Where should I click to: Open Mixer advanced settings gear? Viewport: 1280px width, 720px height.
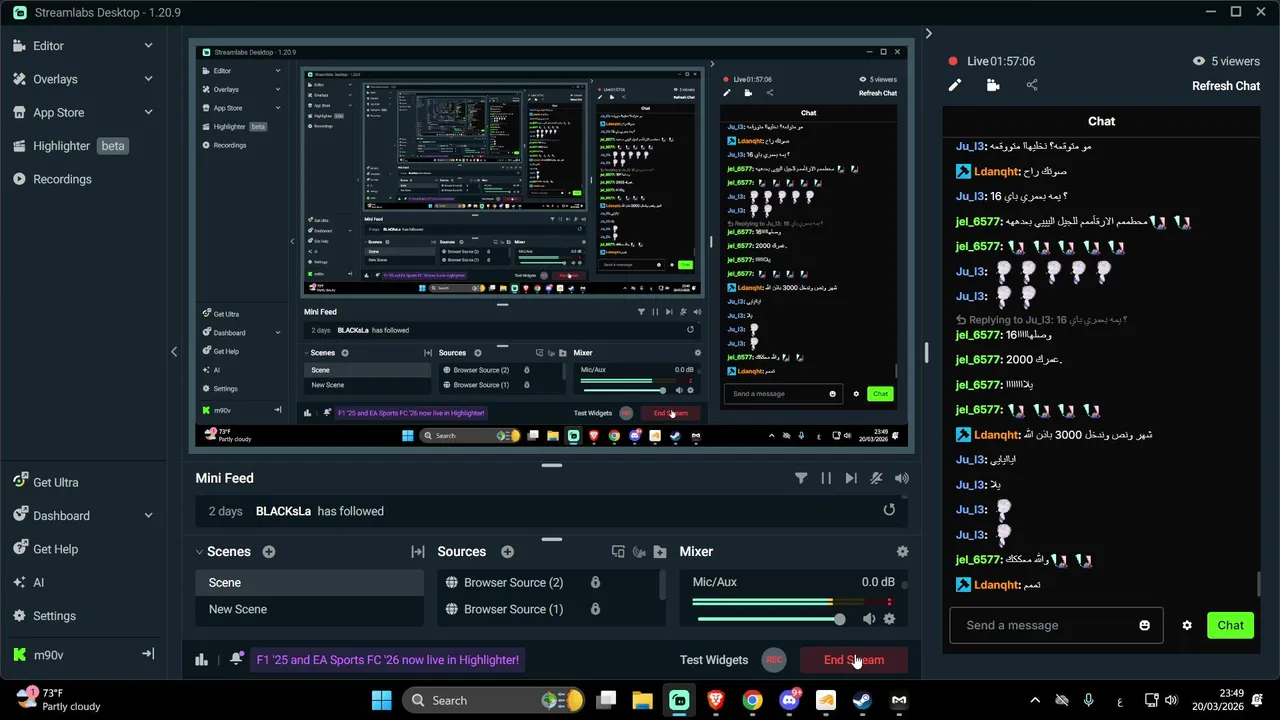pyautogui.click(x=902, y=552)
